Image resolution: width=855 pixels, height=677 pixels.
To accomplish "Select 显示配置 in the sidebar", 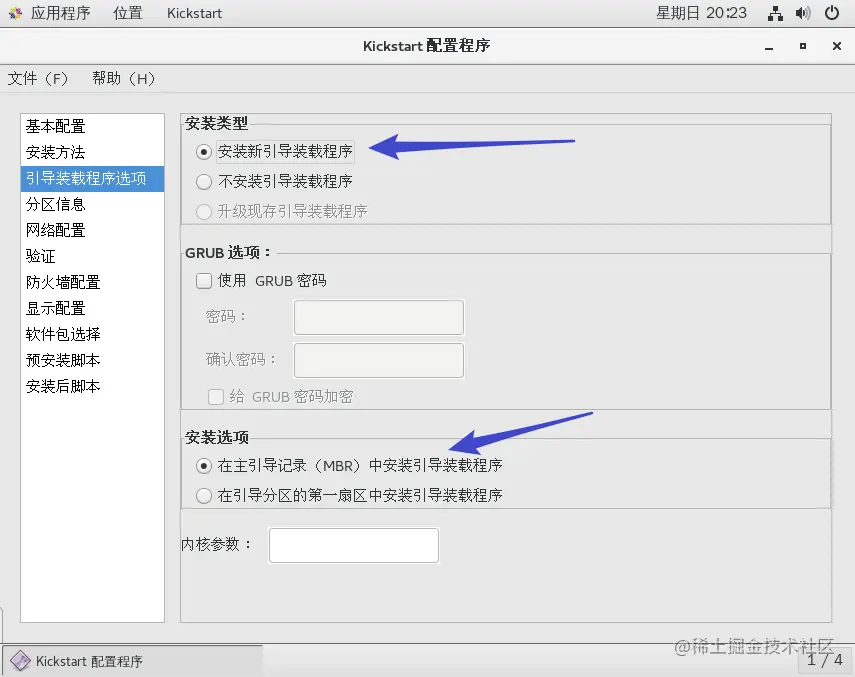I will [92, 309].
